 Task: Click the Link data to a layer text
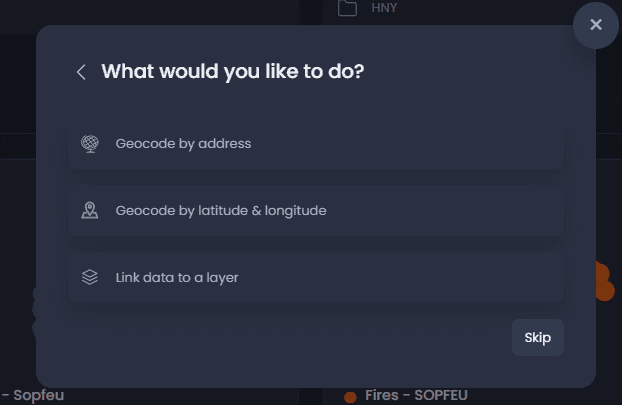tap(177, 278)
